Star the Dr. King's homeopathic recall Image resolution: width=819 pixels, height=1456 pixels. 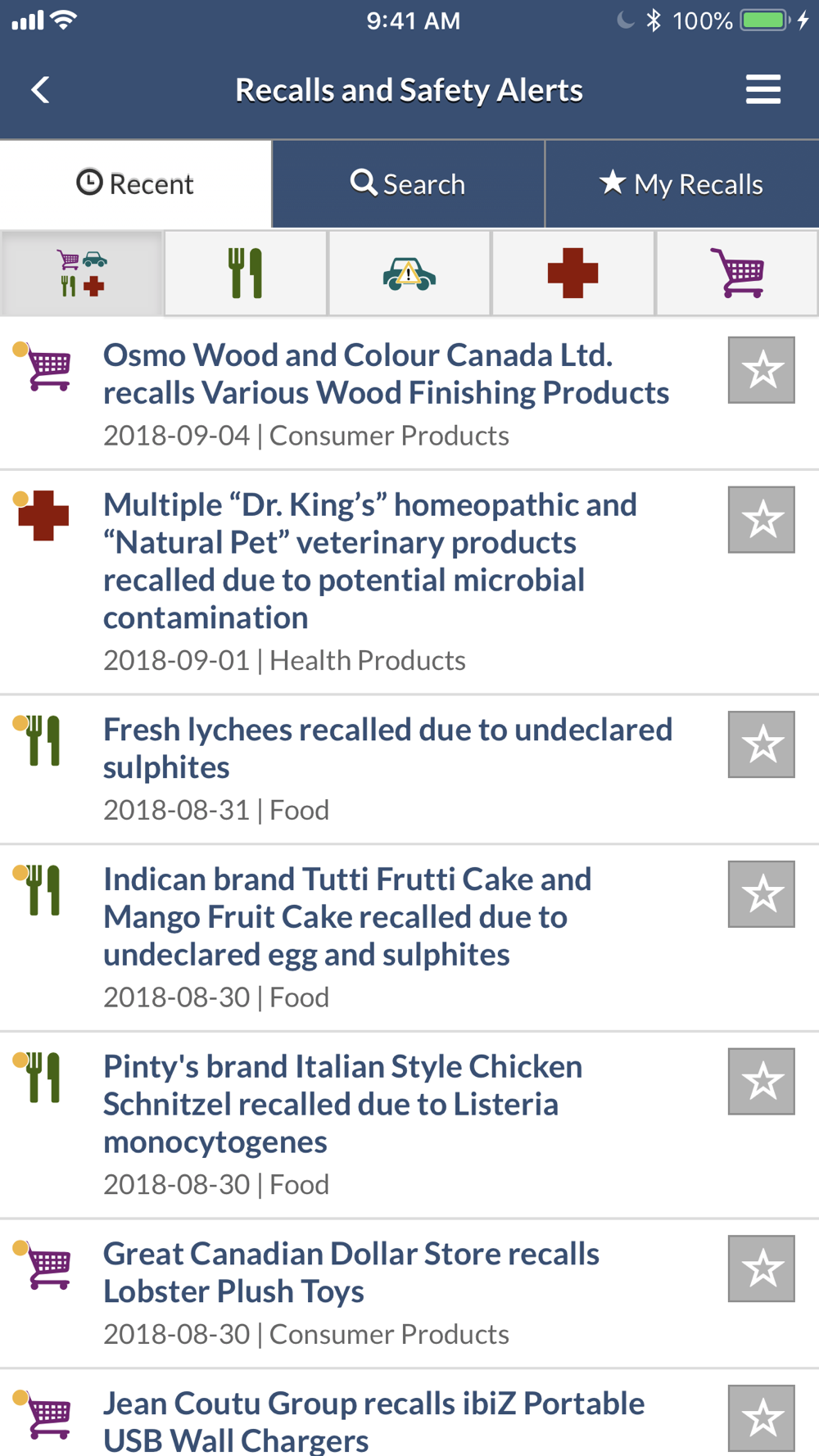[x=762, y=520]
